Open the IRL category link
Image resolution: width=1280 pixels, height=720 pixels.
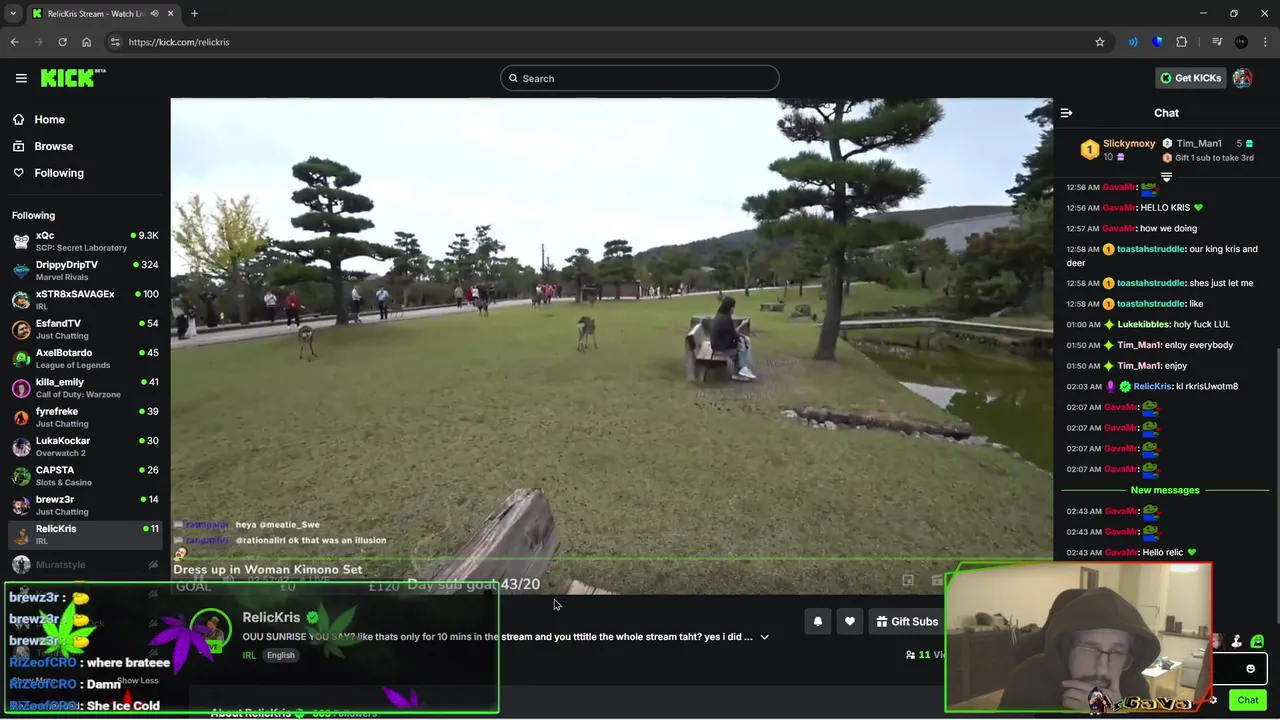249,655
